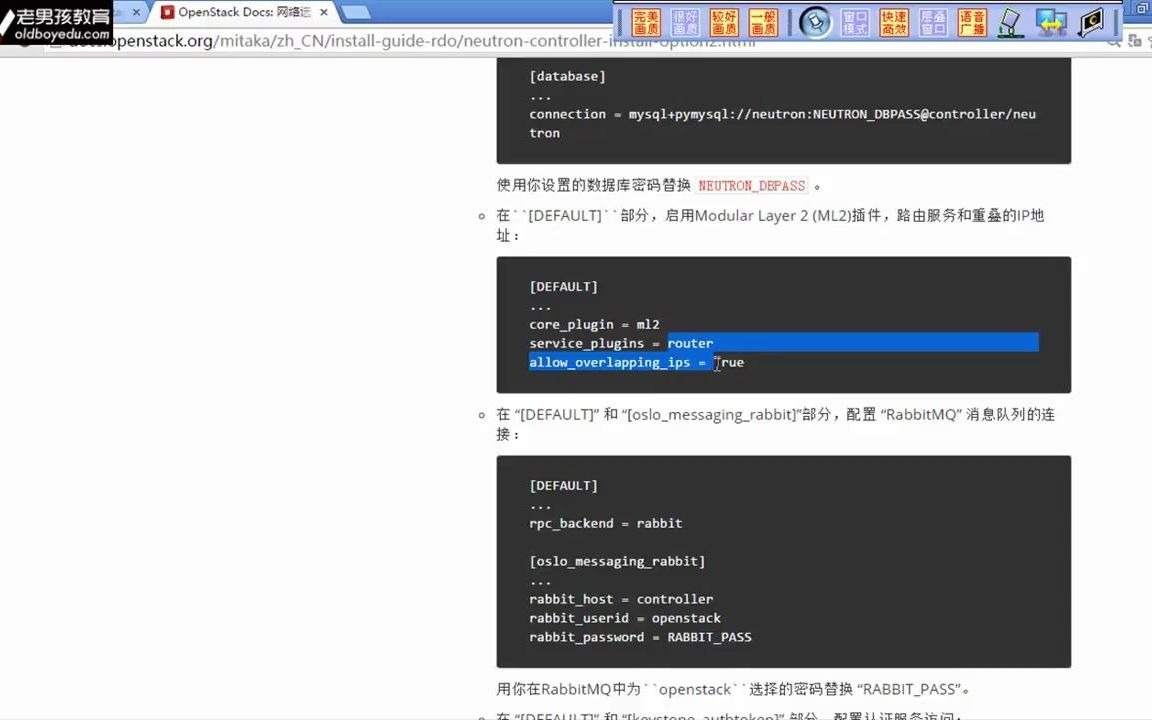The image size is (1152, 720).
Task: Click the 语音广播 voice broadcast icon
Action: [x=971, y=20]
